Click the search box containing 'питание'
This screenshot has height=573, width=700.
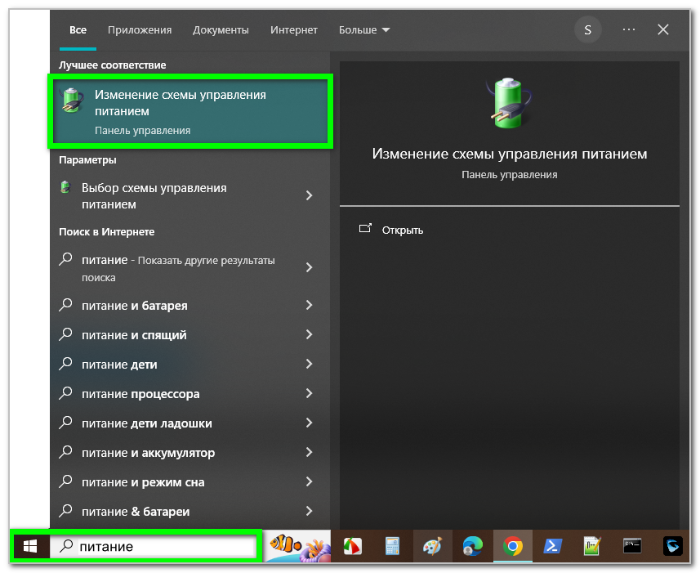pyautogui.click(x=160, y=547)
